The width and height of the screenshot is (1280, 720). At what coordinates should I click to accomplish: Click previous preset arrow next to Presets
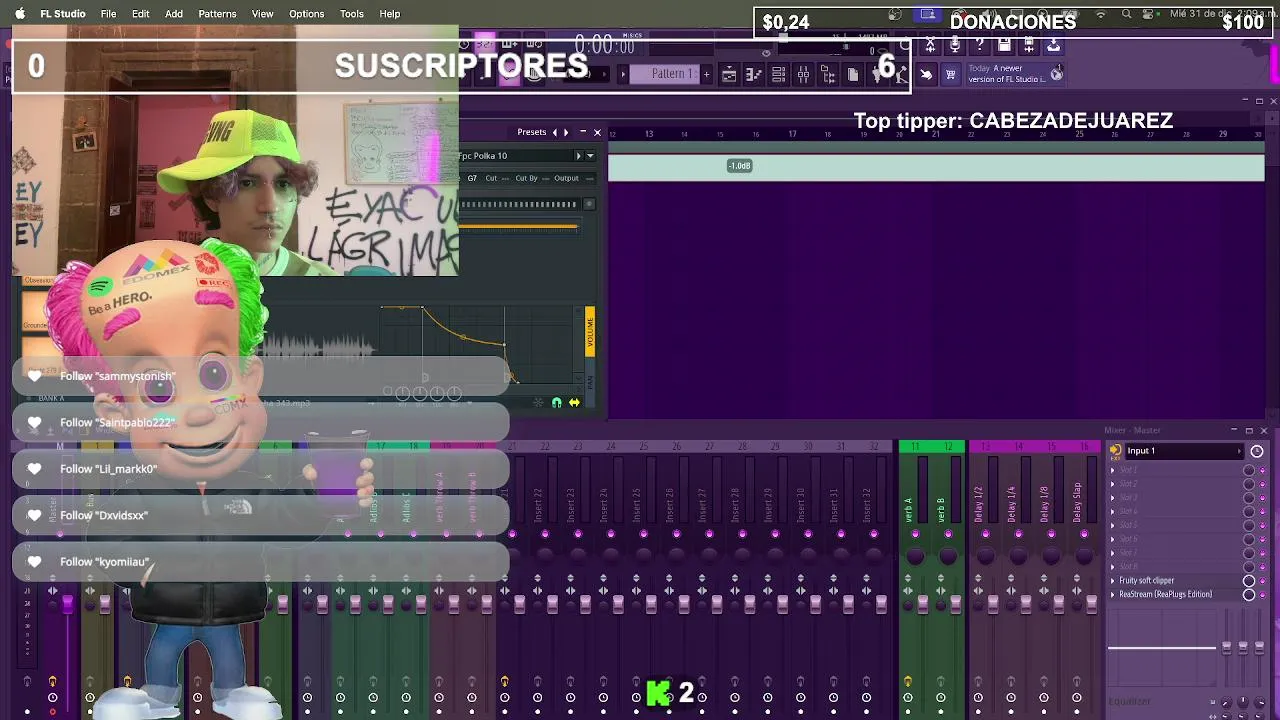click(555, 132)
